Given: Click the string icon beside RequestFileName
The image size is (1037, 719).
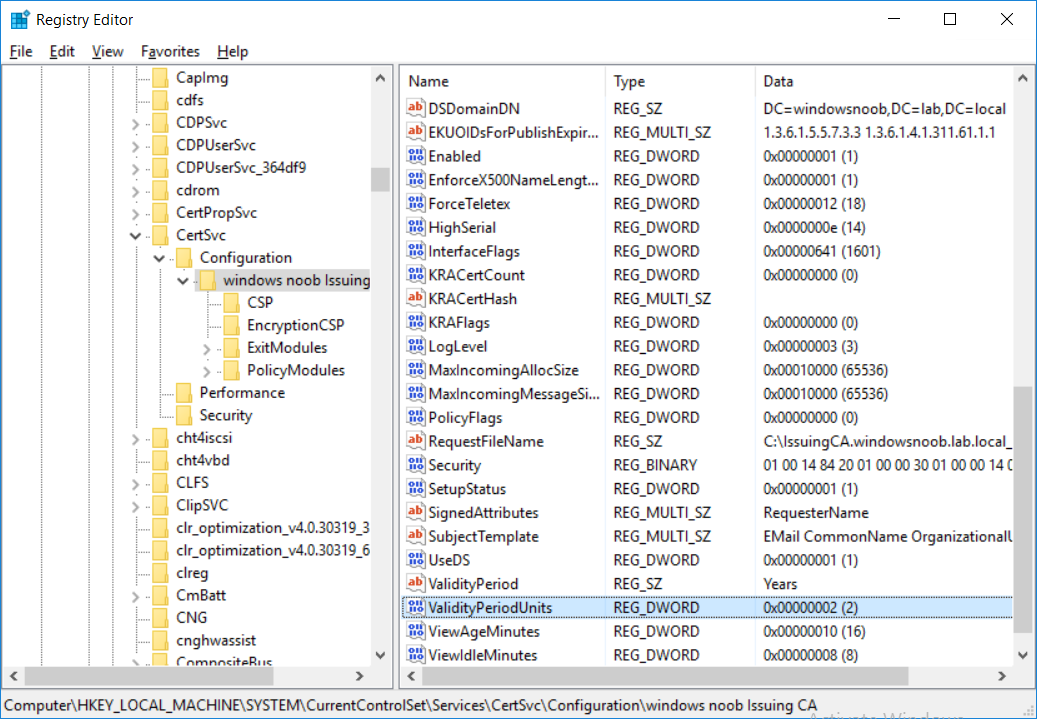Looking at the screenshot, I should pos(415,441).
